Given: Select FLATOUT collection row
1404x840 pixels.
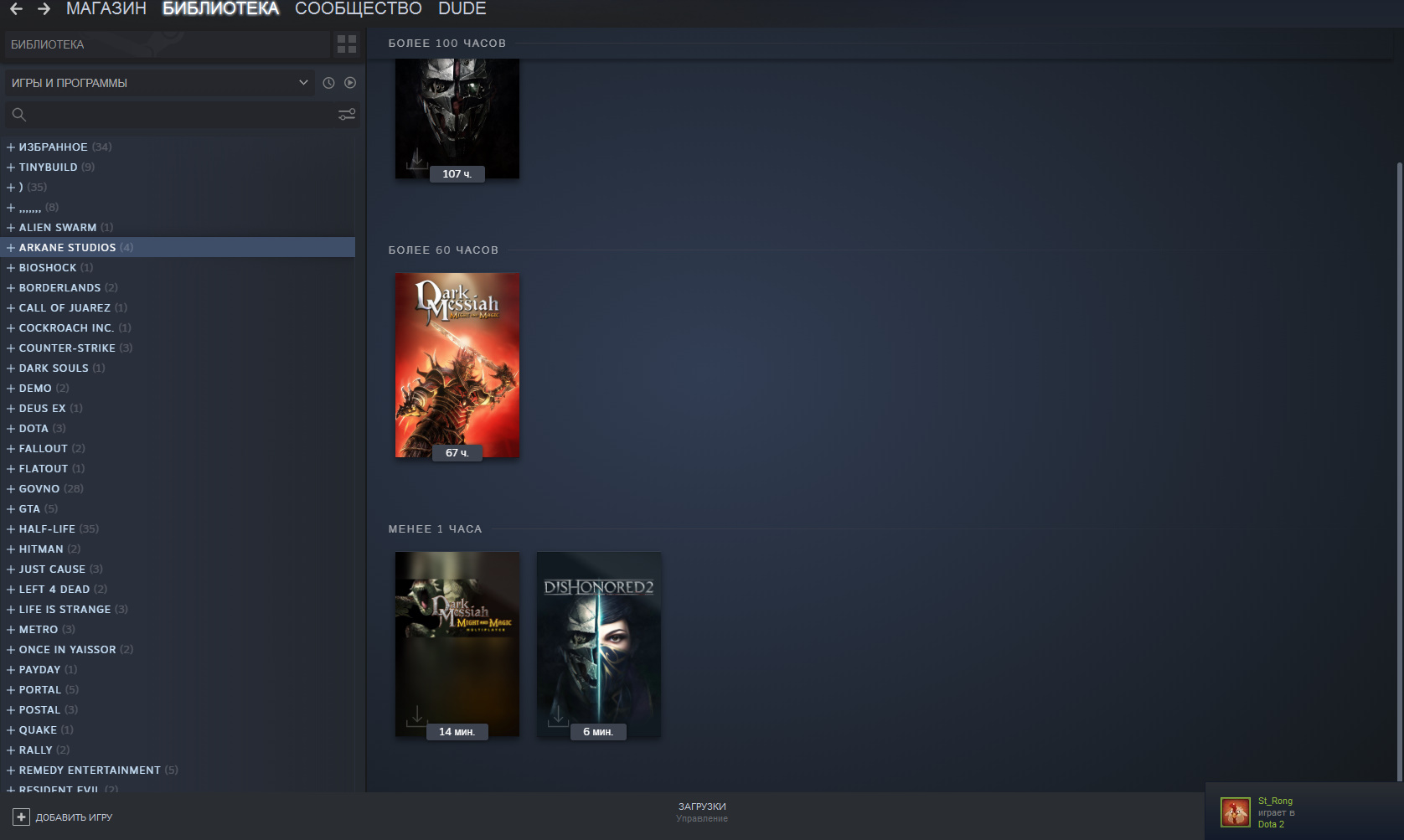Looking at the screenshot, I should click(x=178, y=469).
